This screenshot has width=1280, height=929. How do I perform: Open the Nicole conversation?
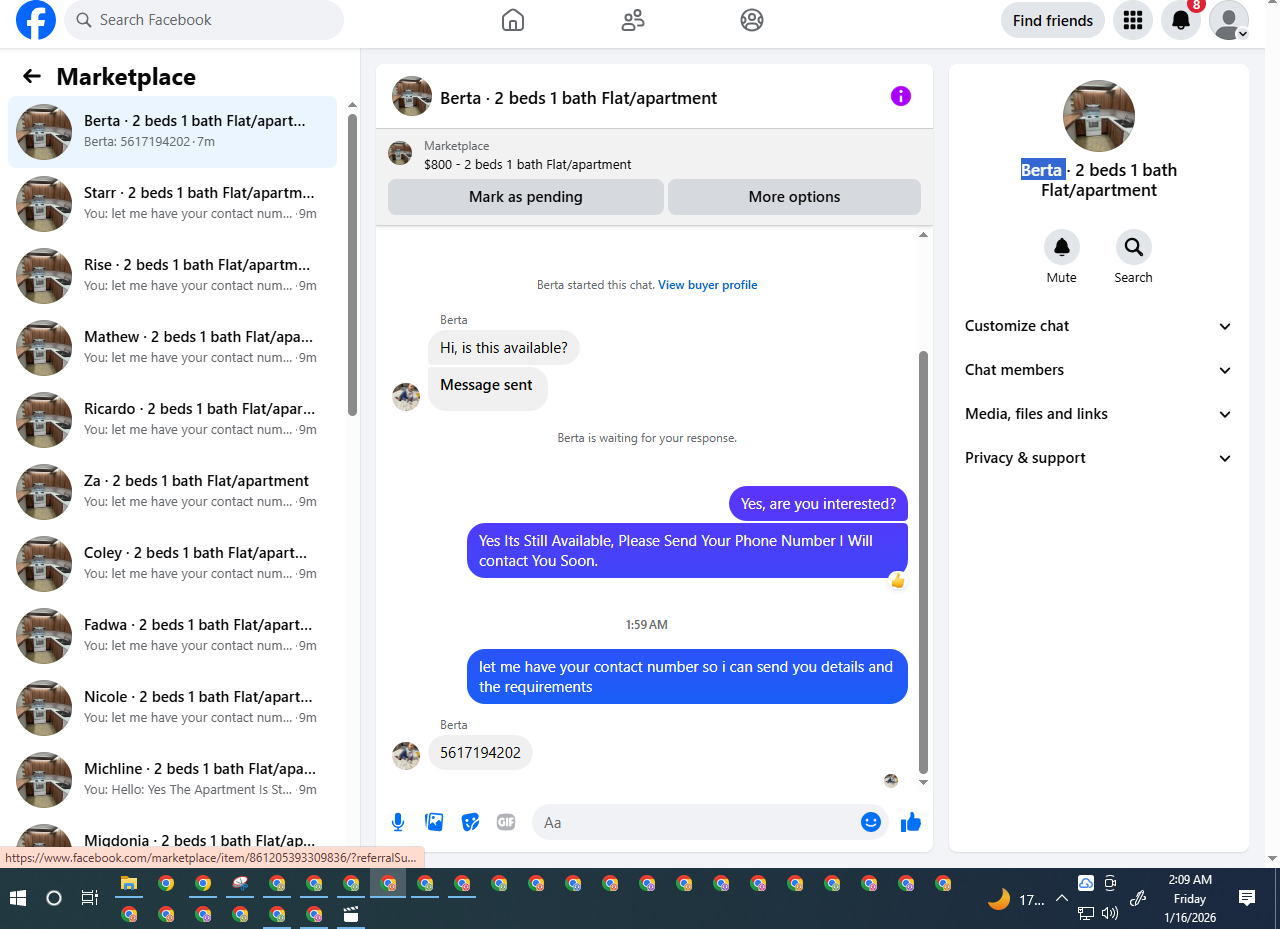click(172, 708)
